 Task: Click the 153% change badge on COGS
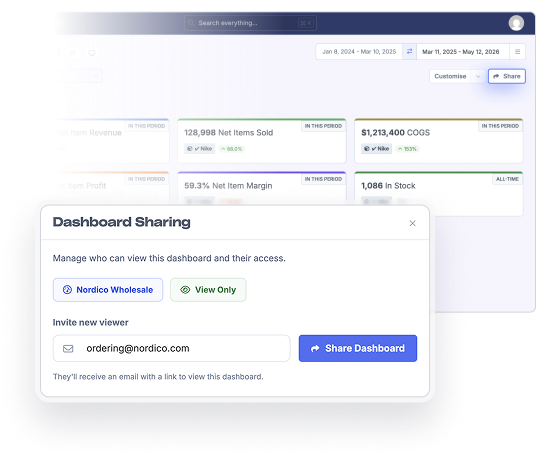coord(407,149)
